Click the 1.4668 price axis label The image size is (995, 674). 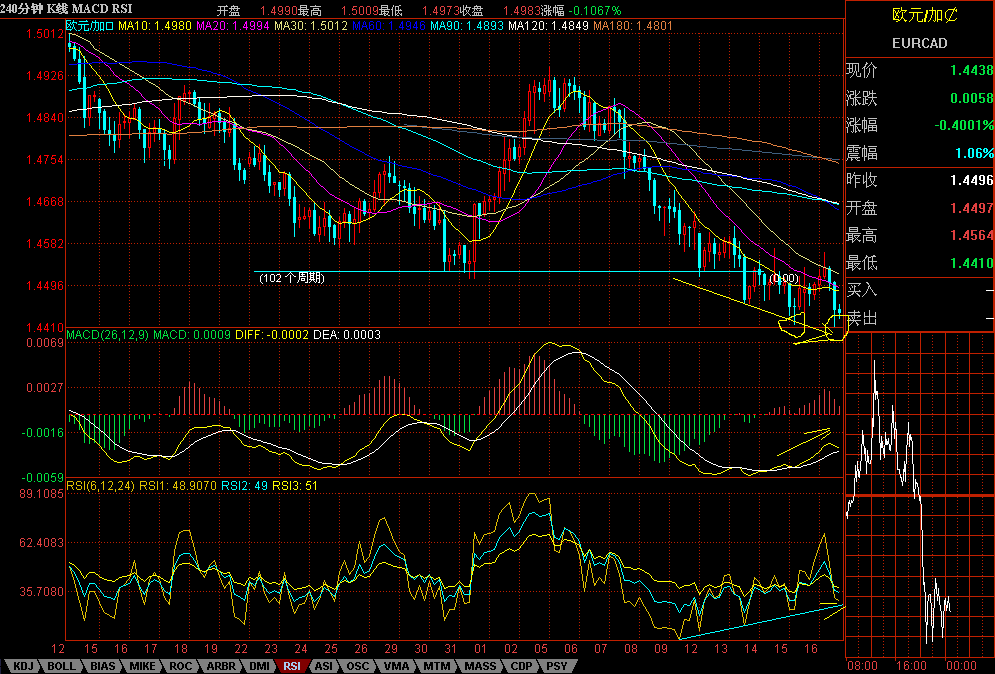[x=44, y=202]
